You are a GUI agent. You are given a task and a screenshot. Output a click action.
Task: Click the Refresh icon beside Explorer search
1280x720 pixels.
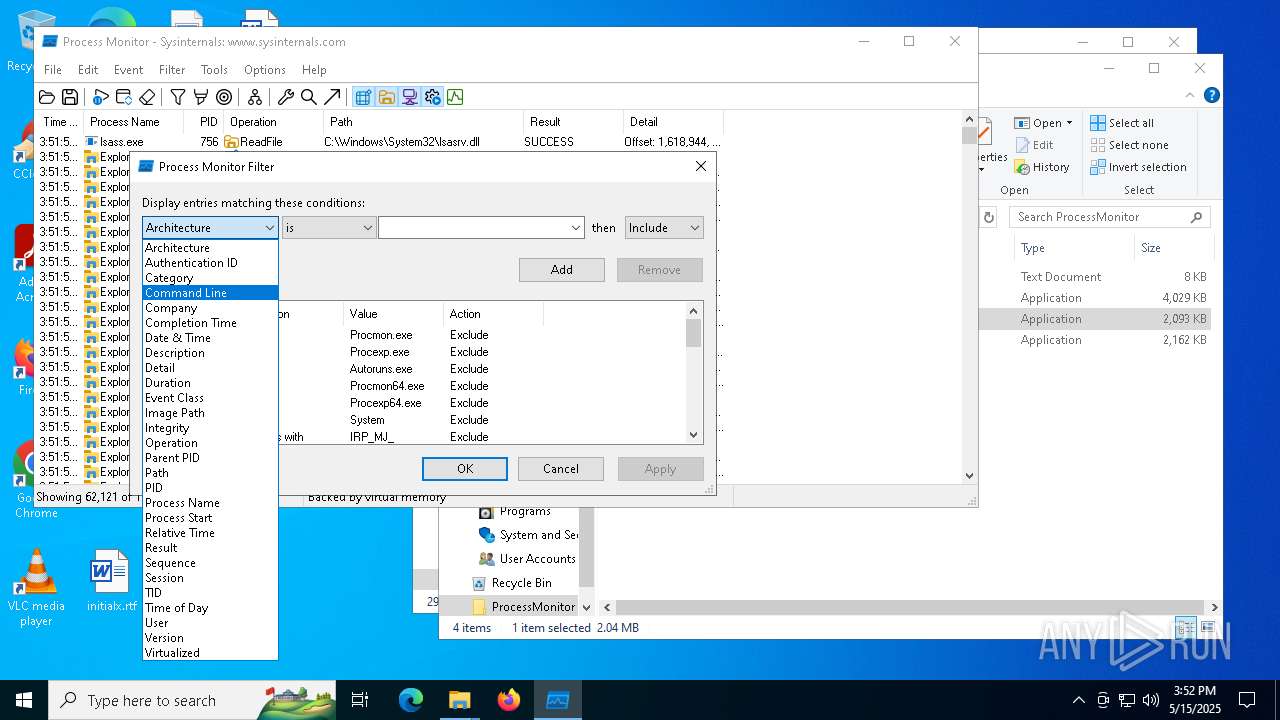pos(989,217)
